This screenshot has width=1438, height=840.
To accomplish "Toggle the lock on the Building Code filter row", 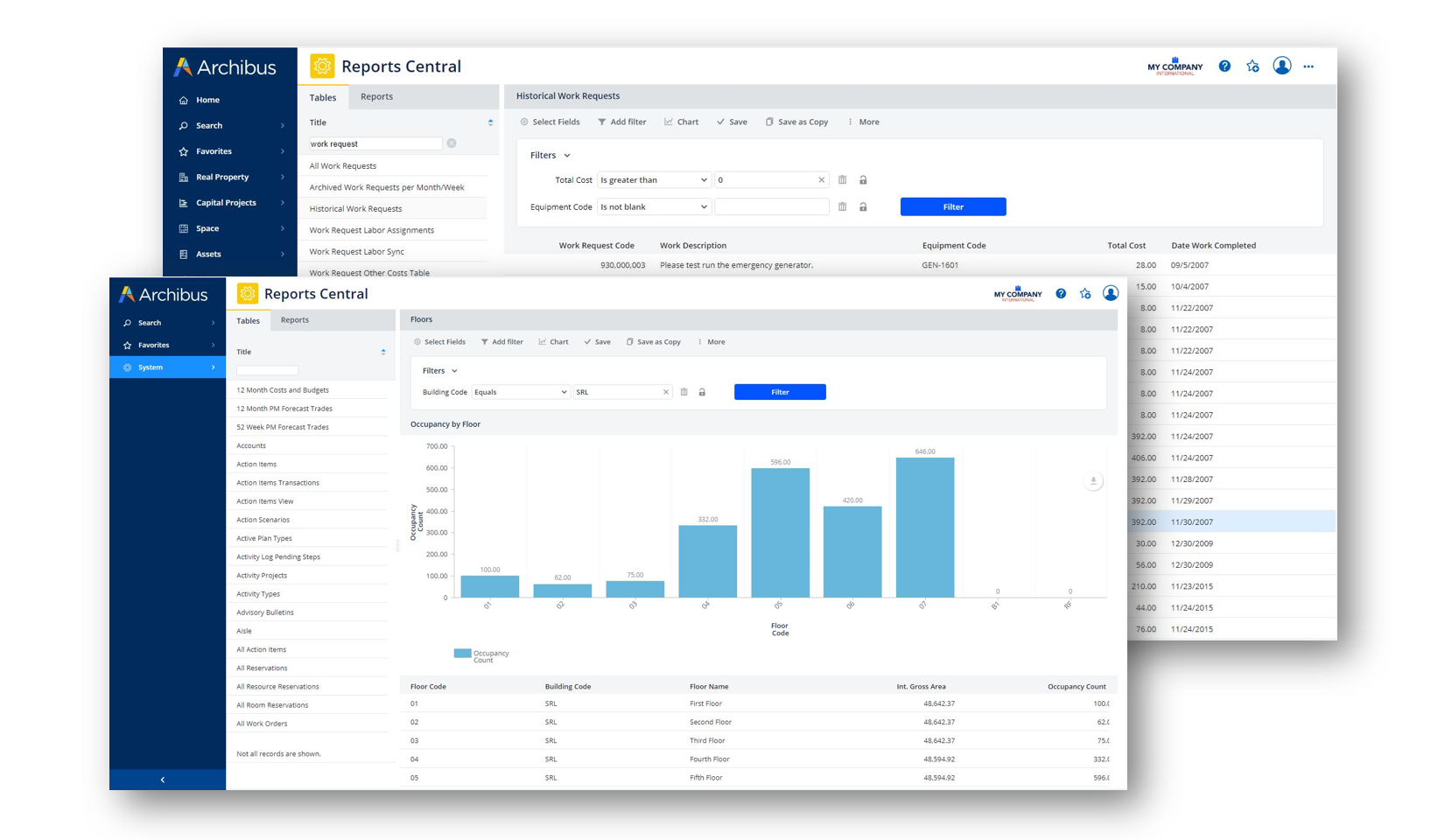I will pos(702,392).
